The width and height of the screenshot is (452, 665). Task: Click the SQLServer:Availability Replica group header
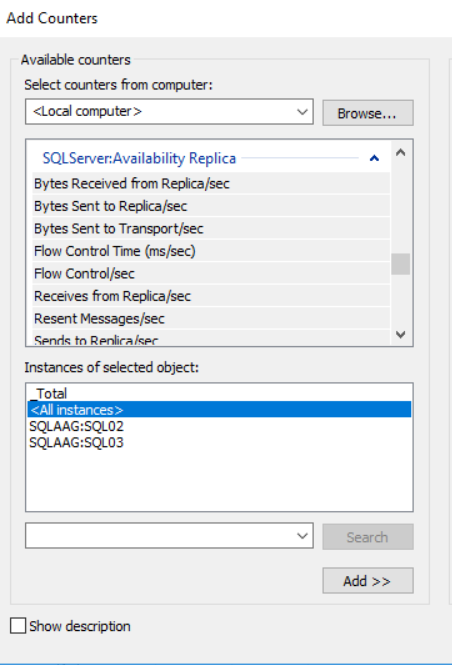pos(139,158)
